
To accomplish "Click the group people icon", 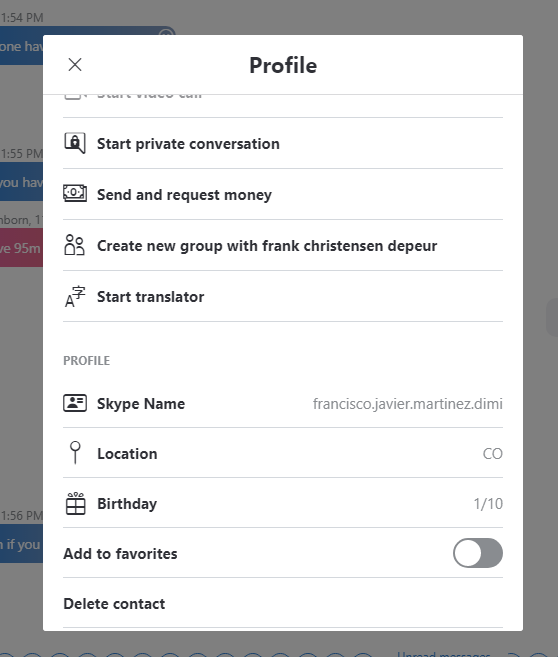I will (x=75, y=245).
